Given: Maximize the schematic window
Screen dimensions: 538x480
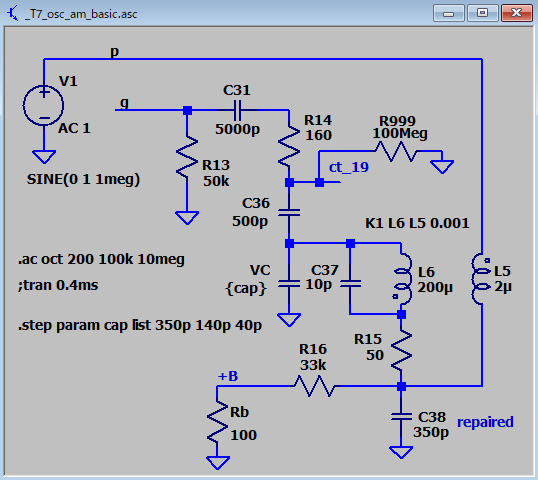Looking at the screenshot, I should [482, 13].
